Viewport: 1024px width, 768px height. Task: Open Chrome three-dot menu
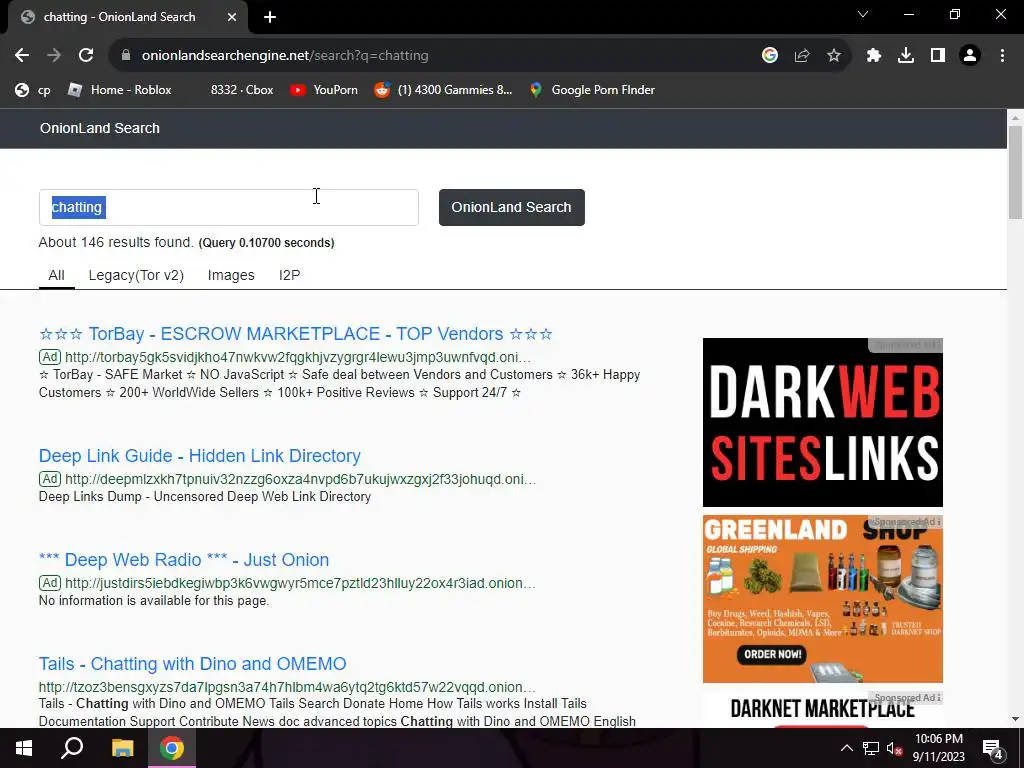click(1002, 56)
